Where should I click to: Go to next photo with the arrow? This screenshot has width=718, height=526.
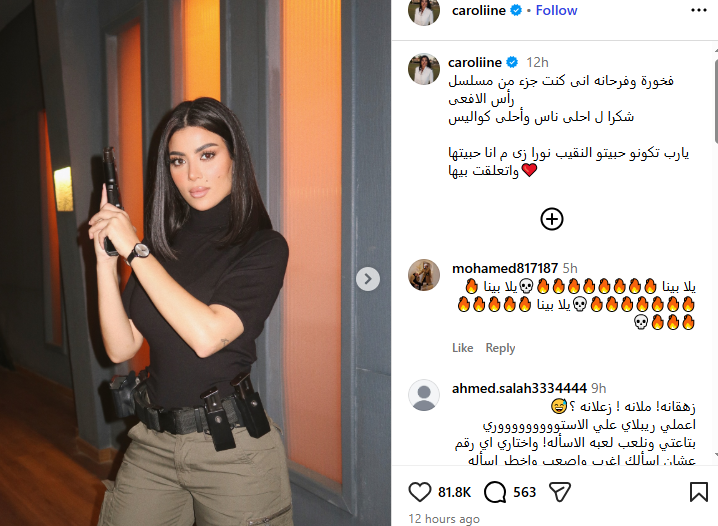point(368,278)
